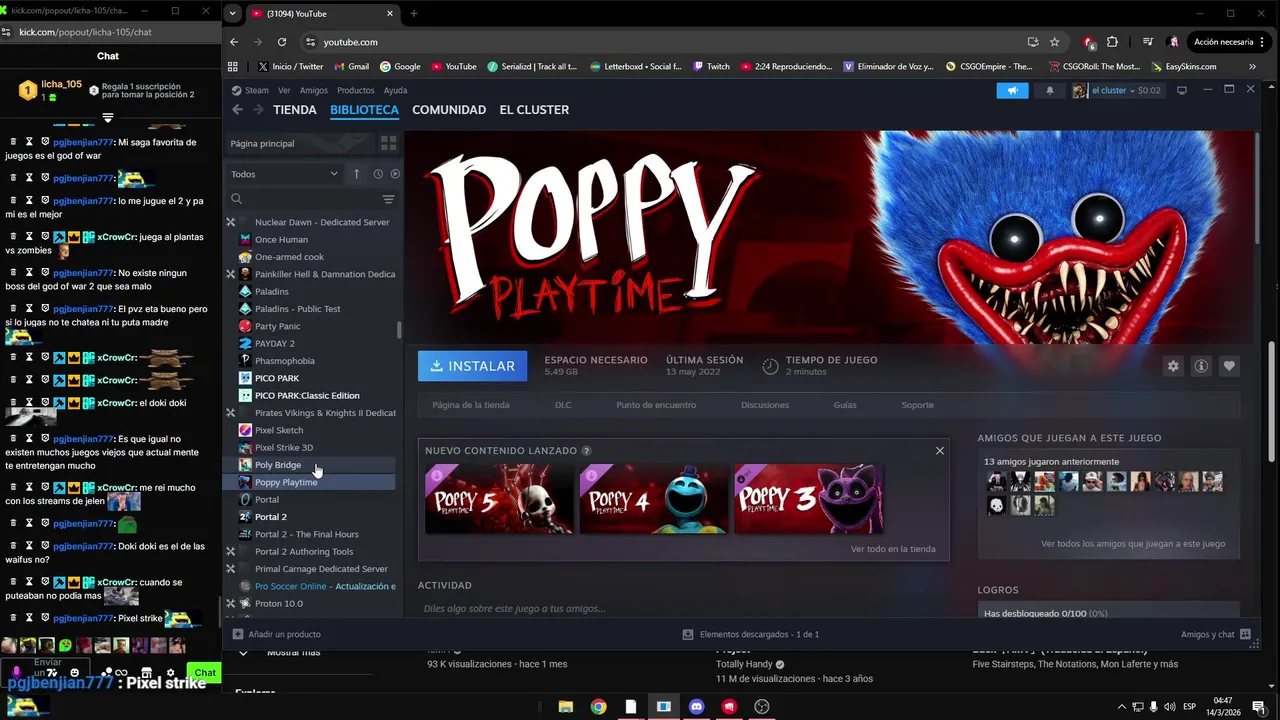Switch to TIENDA tab
Image resolution: width=1280 pixels, height=720 pixels.
(x=295, y=110)
